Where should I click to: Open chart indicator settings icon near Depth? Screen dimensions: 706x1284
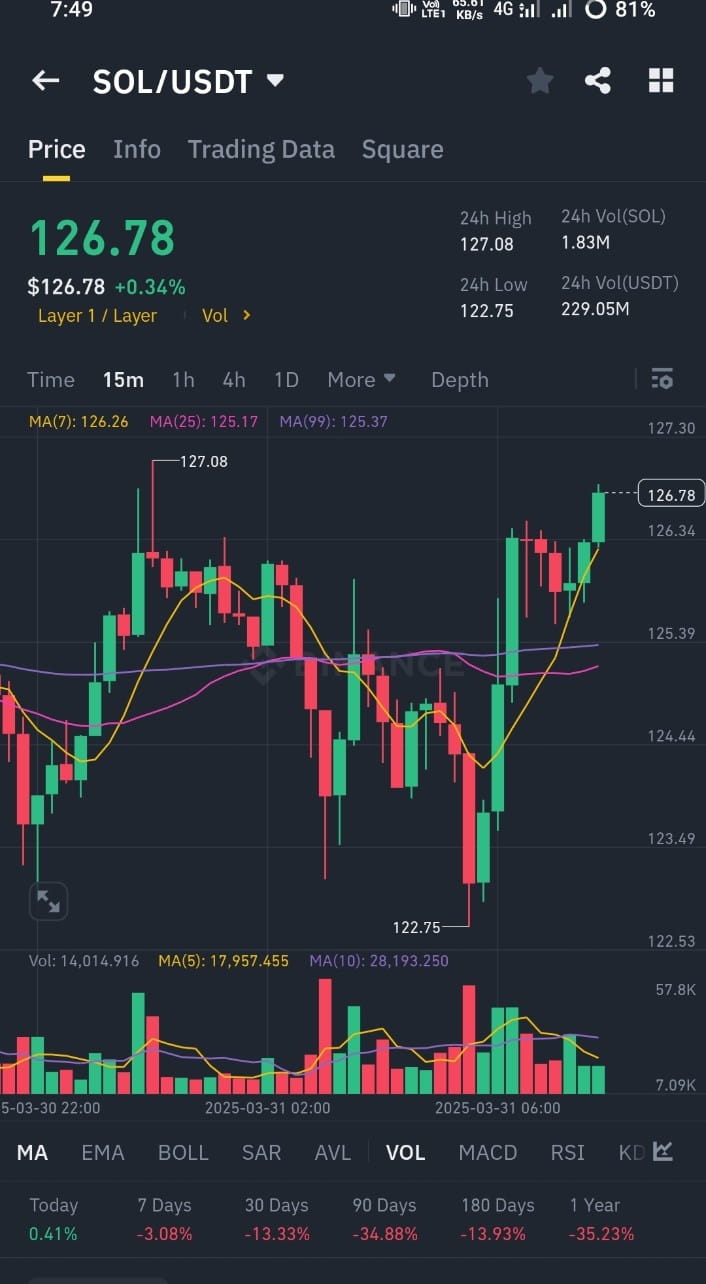coord(662,380)
